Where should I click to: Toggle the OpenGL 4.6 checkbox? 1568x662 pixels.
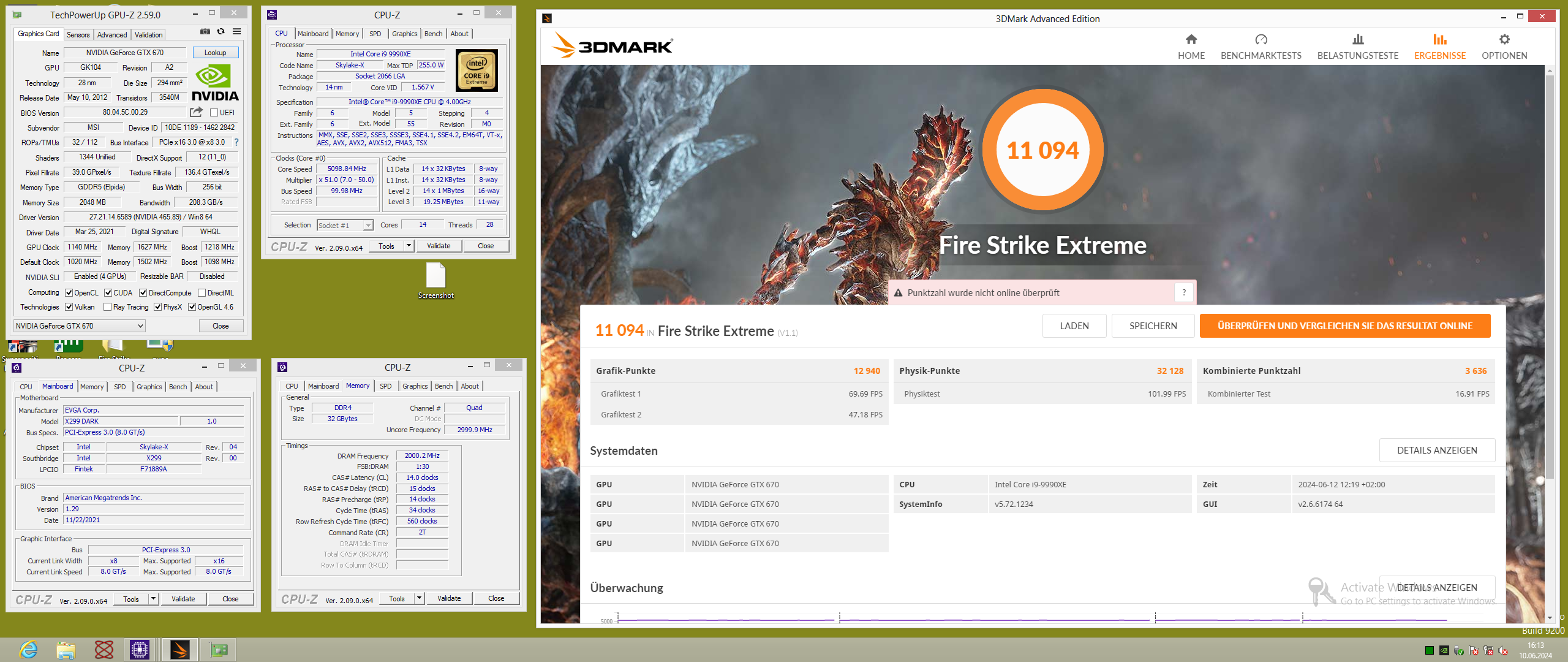[192, 307]
